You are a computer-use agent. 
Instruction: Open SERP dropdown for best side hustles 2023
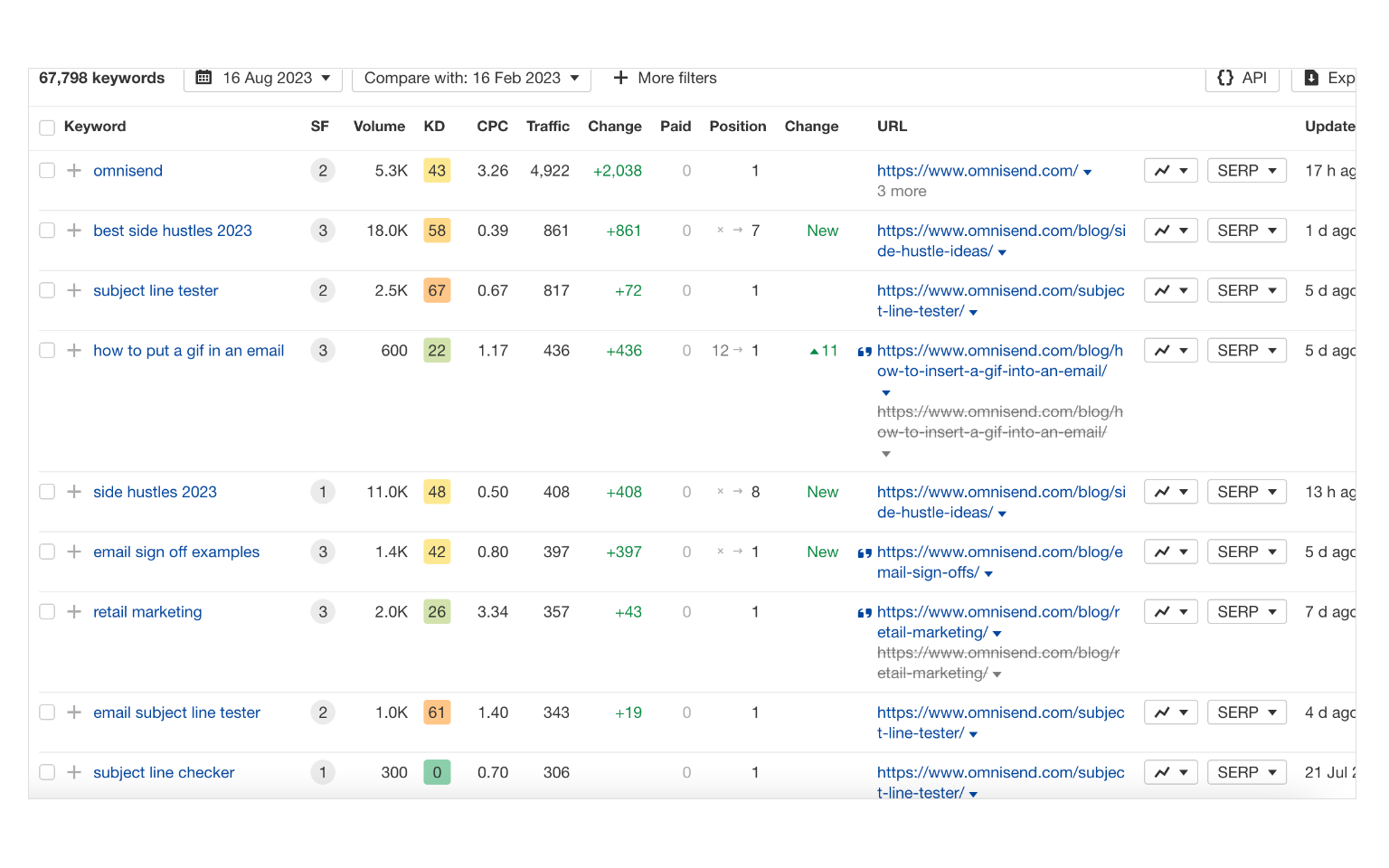1247,231
